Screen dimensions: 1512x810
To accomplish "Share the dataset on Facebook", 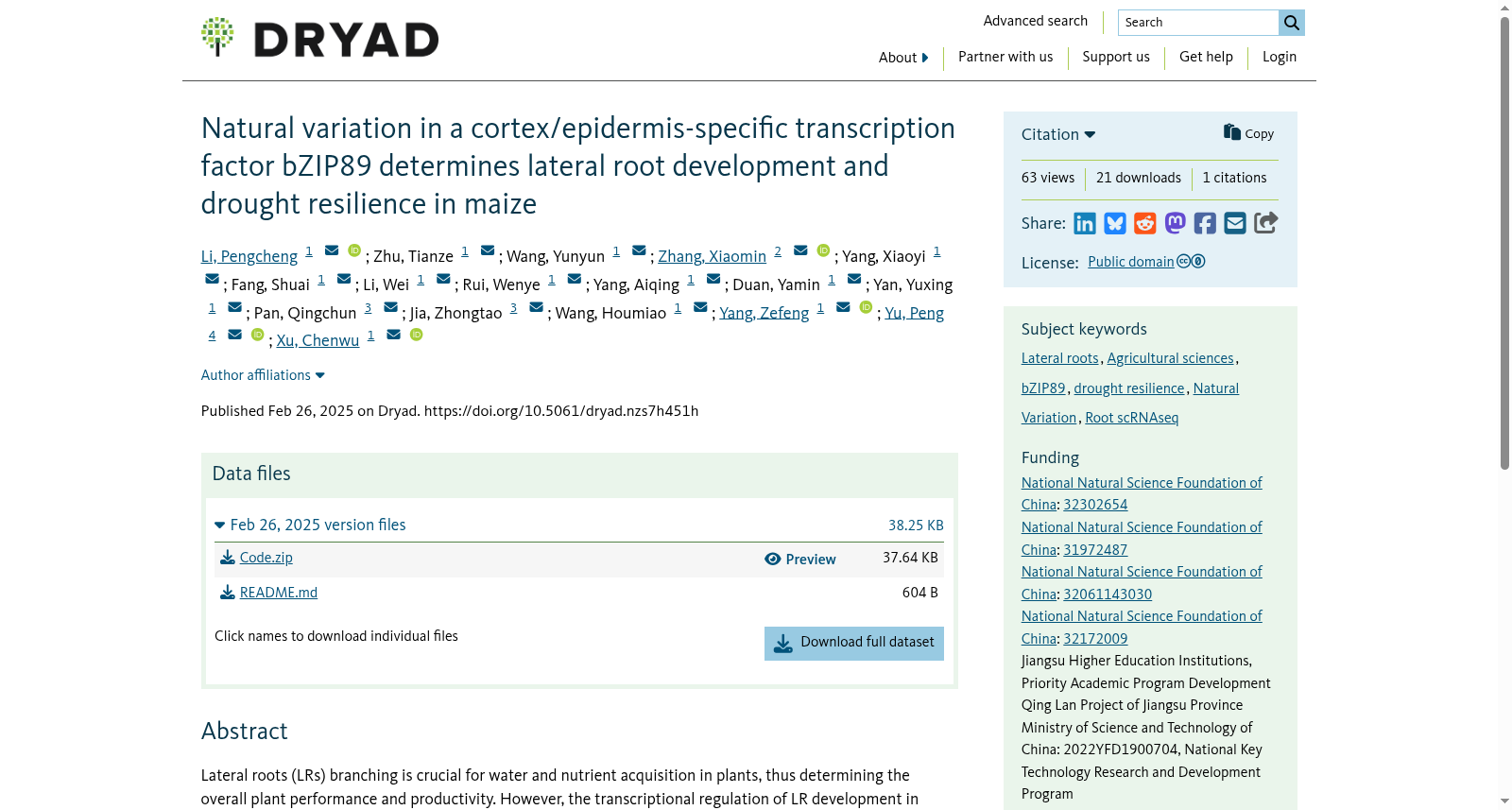I will tap(1205, 223).
